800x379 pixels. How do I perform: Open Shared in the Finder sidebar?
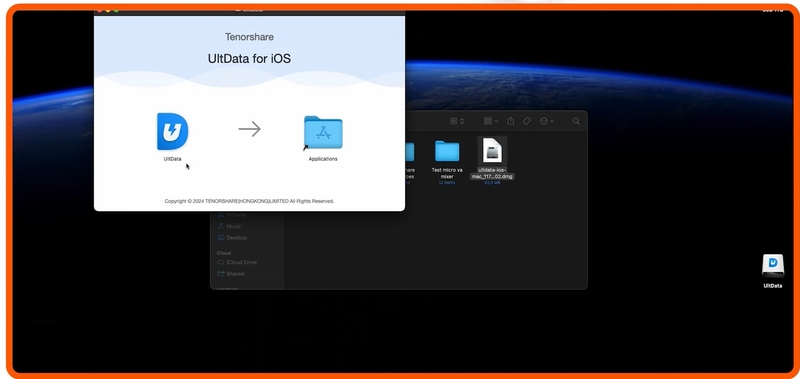(231, 274)
